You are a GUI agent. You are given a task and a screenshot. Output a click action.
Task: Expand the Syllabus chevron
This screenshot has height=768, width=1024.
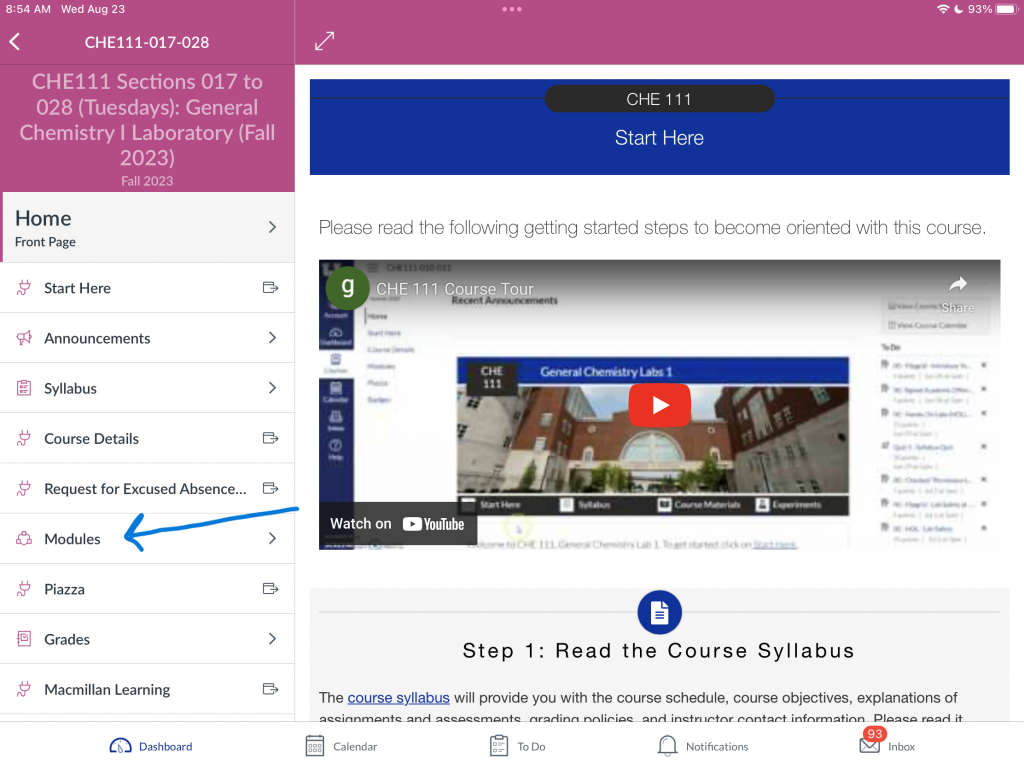272,388
